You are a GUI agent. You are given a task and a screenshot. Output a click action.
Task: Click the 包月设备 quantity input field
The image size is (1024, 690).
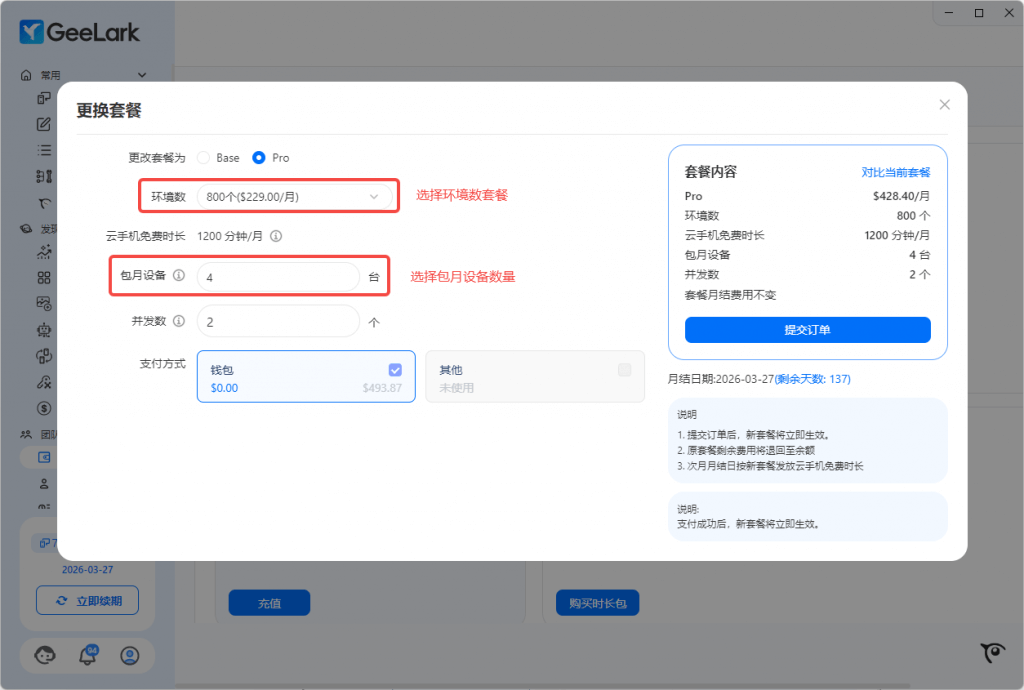[278, 277]
